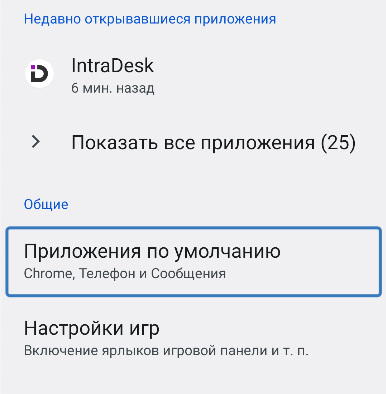Tap the word 'Телефон' in the default apps summary

(x=107, y=274)
